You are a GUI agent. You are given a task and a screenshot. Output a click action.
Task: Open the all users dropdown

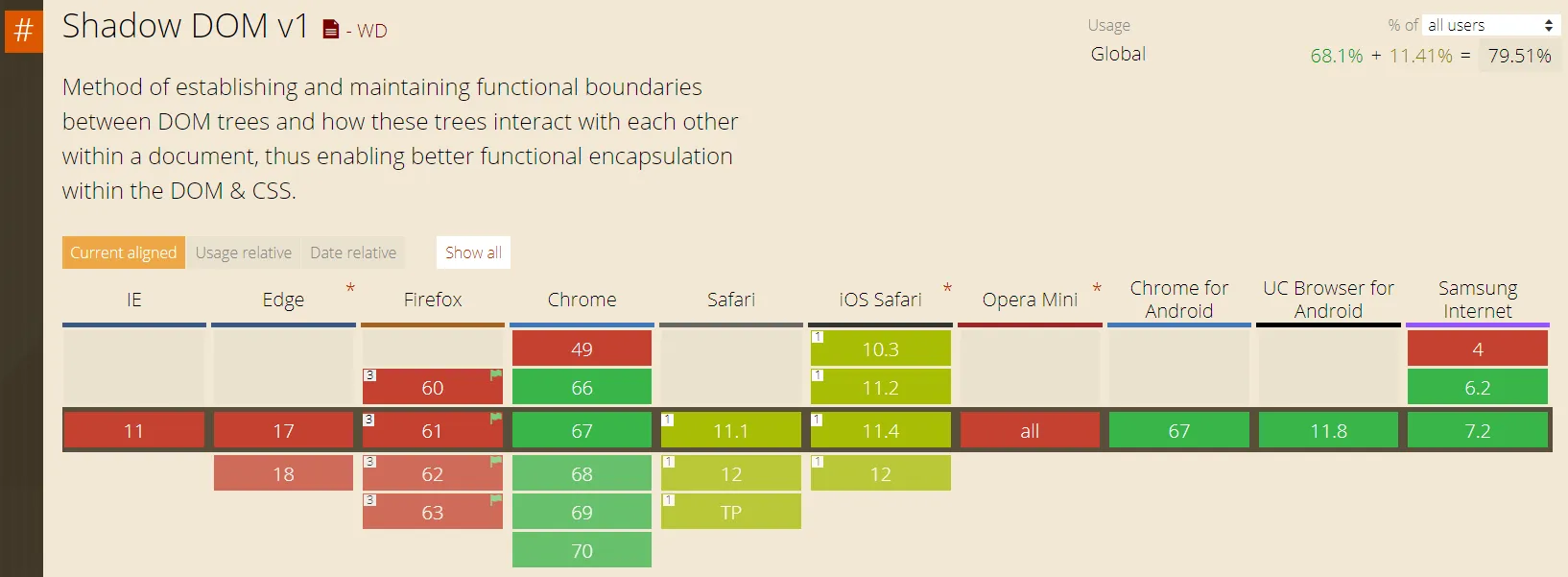point(1488,25)
